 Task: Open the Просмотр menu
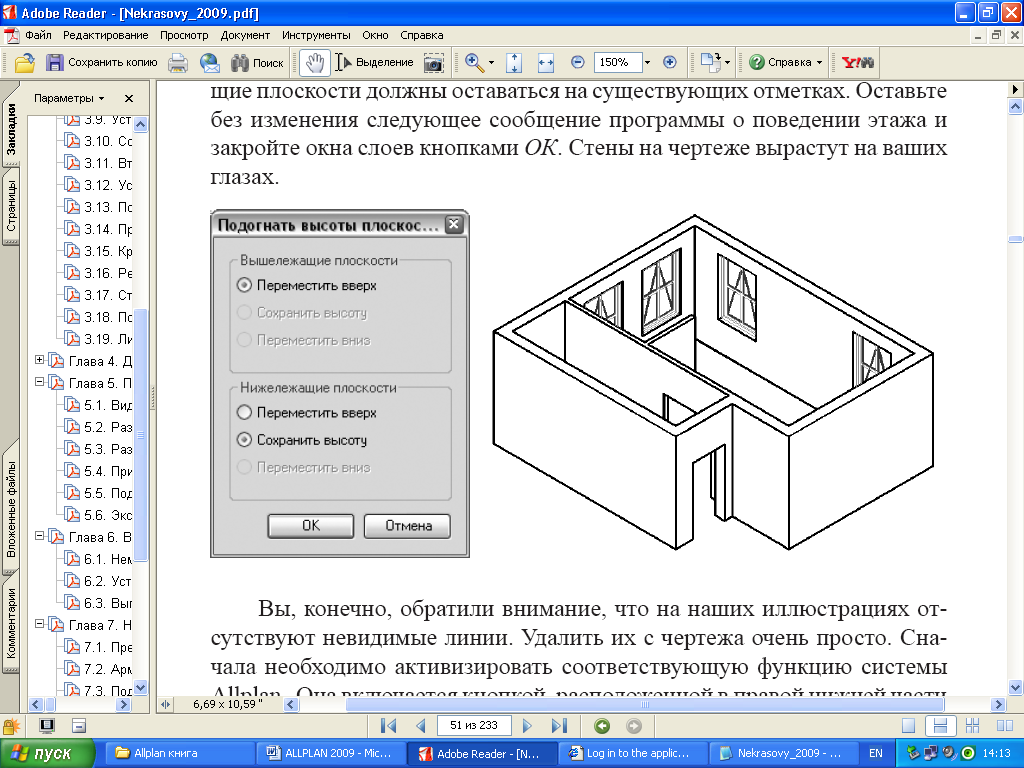pyautogui.click(x=184, y=35)
